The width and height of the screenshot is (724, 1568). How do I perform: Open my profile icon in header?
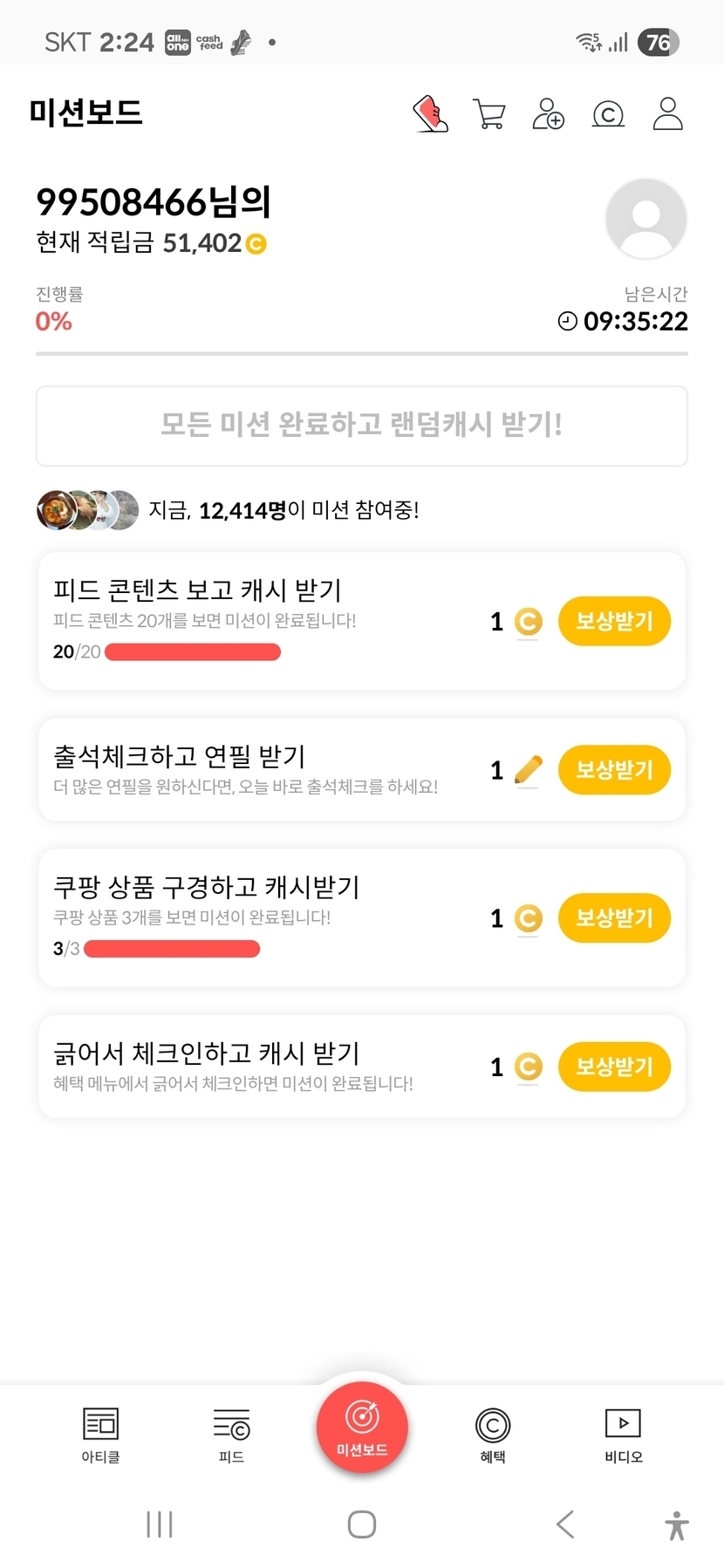667,114
